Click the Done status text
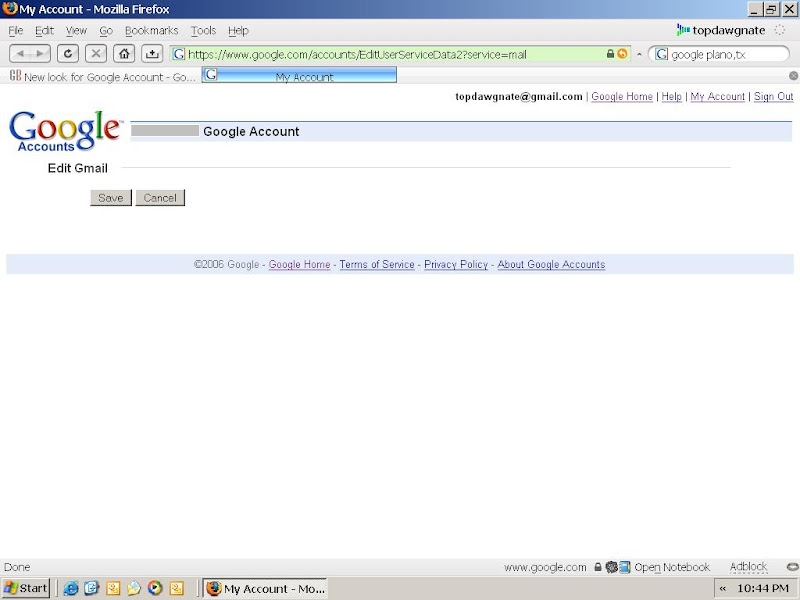The height and width of the screenshot is (600, 800). [x=17, y=567]
